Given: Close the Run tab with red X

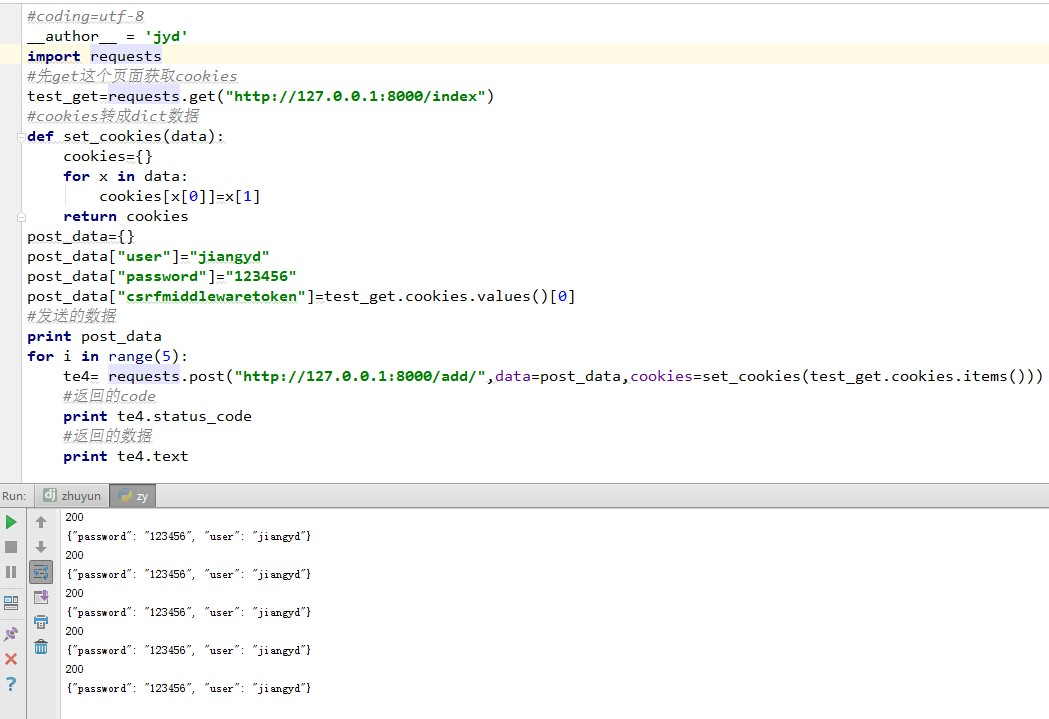Looking at the screenshot, I should click(11, 659).
